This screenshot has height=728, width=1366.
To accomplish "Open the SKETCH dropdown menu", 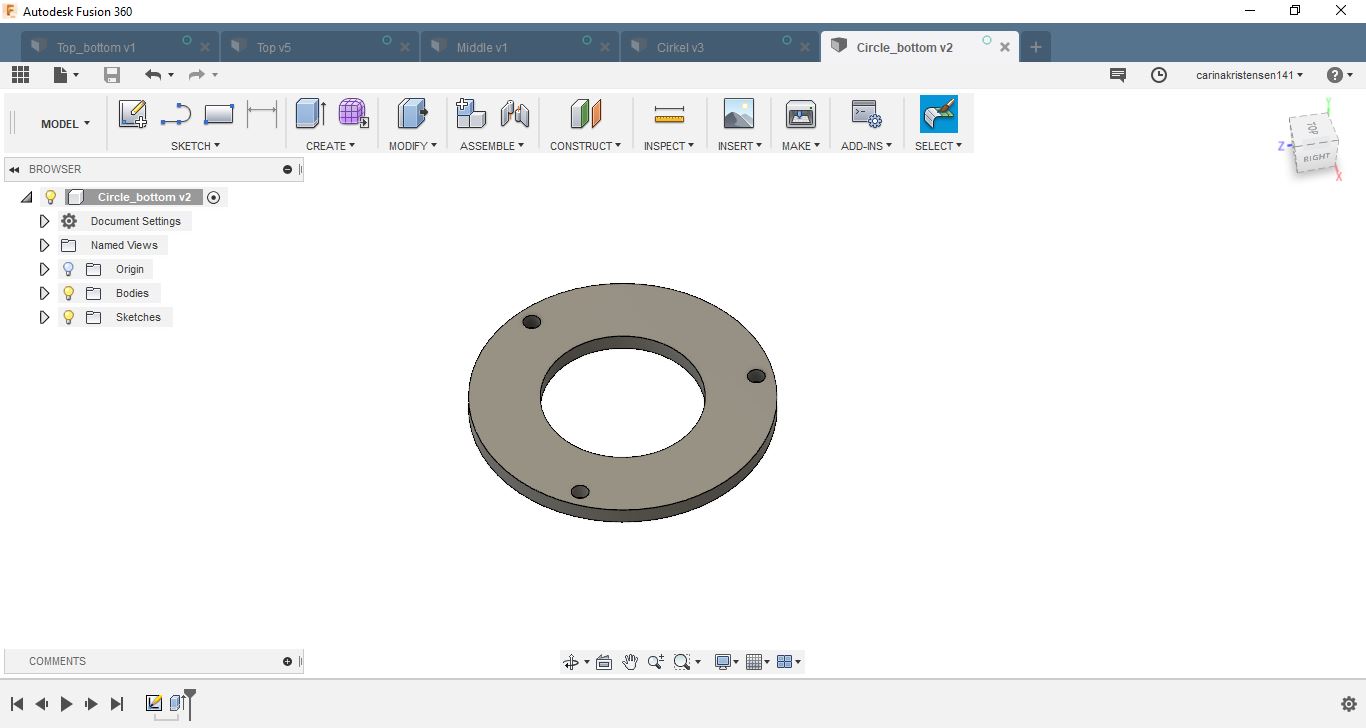I will [195, 146].
